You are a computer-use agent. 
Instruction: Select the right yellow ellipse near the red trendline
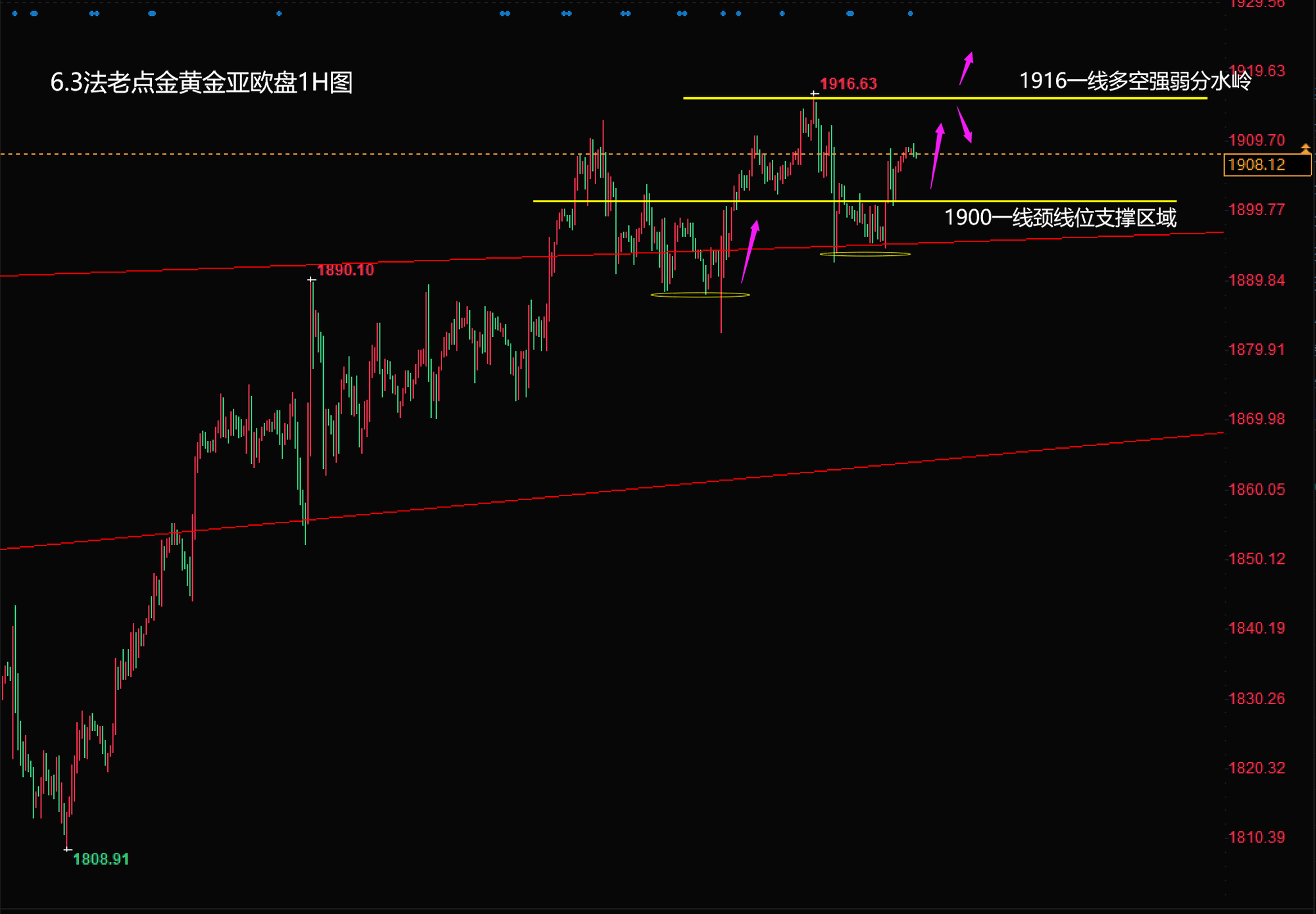click(x=865, y=254)
